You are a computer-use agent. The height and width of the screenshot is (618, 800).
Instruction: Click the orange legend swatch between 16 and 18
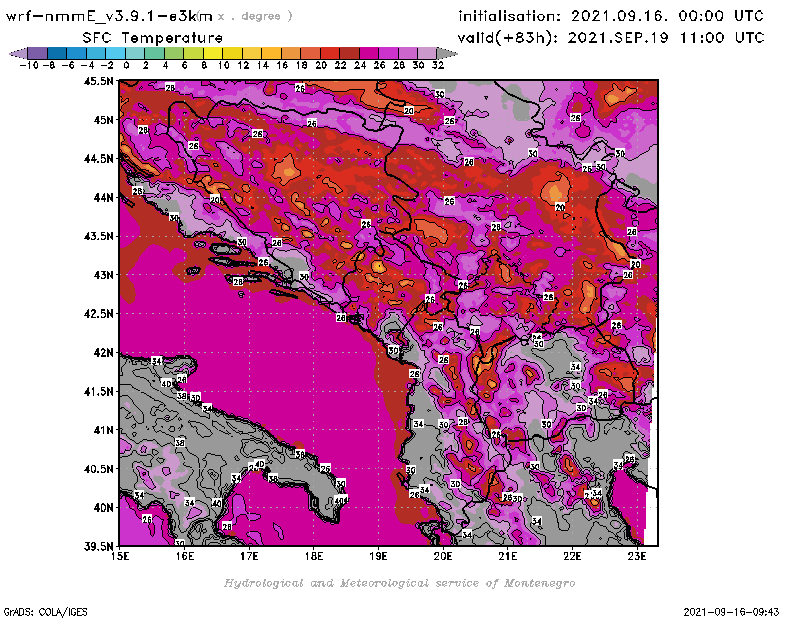click(290, 53)
